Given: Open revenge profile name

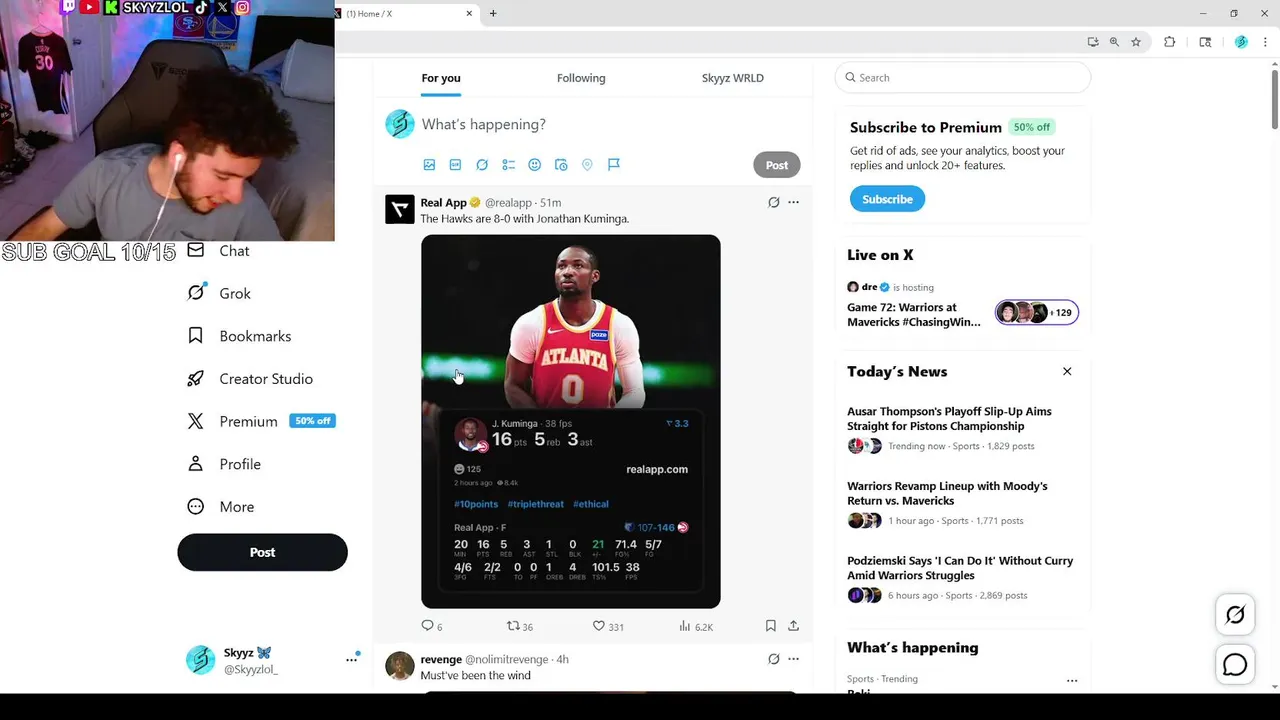Looking at the screenshot, I should coord(441,660).
